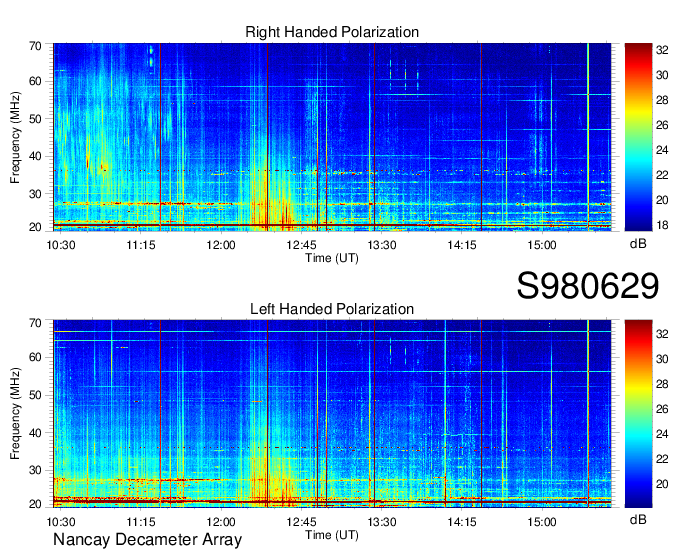The image size is (680, 552).
Task: Click the Time (UT) label under the right-handed plot
Action: click(x=332, y=258)
